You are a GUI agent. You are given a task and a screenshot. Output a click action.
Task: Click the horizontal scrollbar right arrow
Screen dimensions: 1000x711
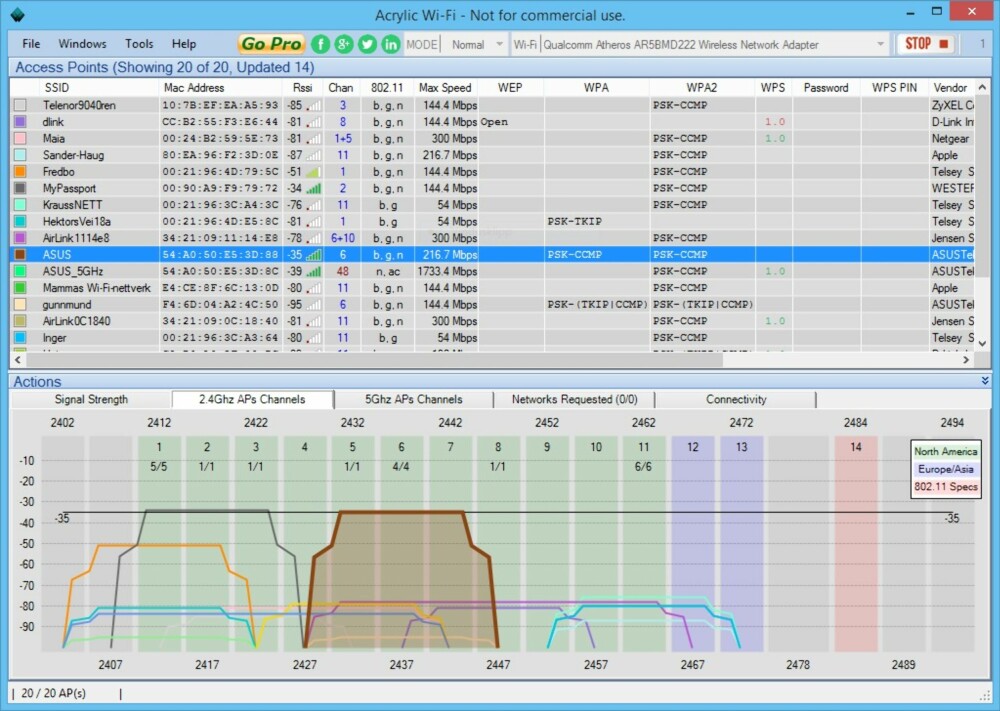(x=966, y=360)
